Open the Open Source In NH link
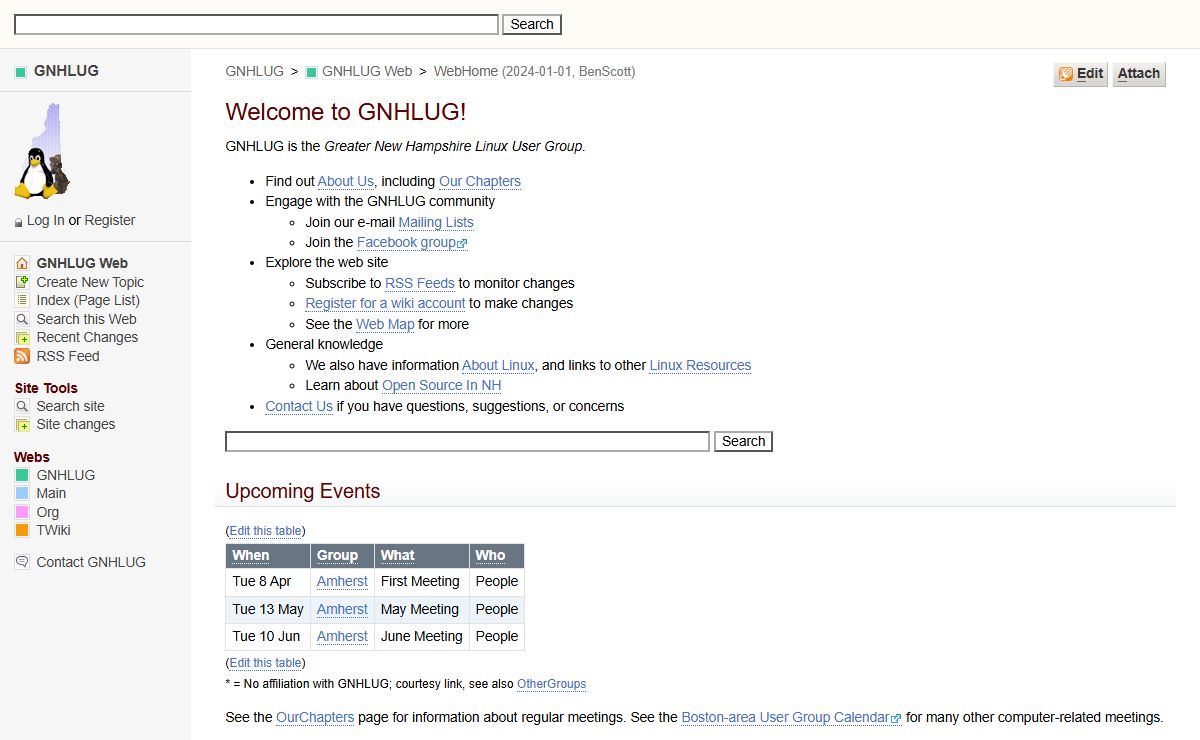 tap(442, 385)
